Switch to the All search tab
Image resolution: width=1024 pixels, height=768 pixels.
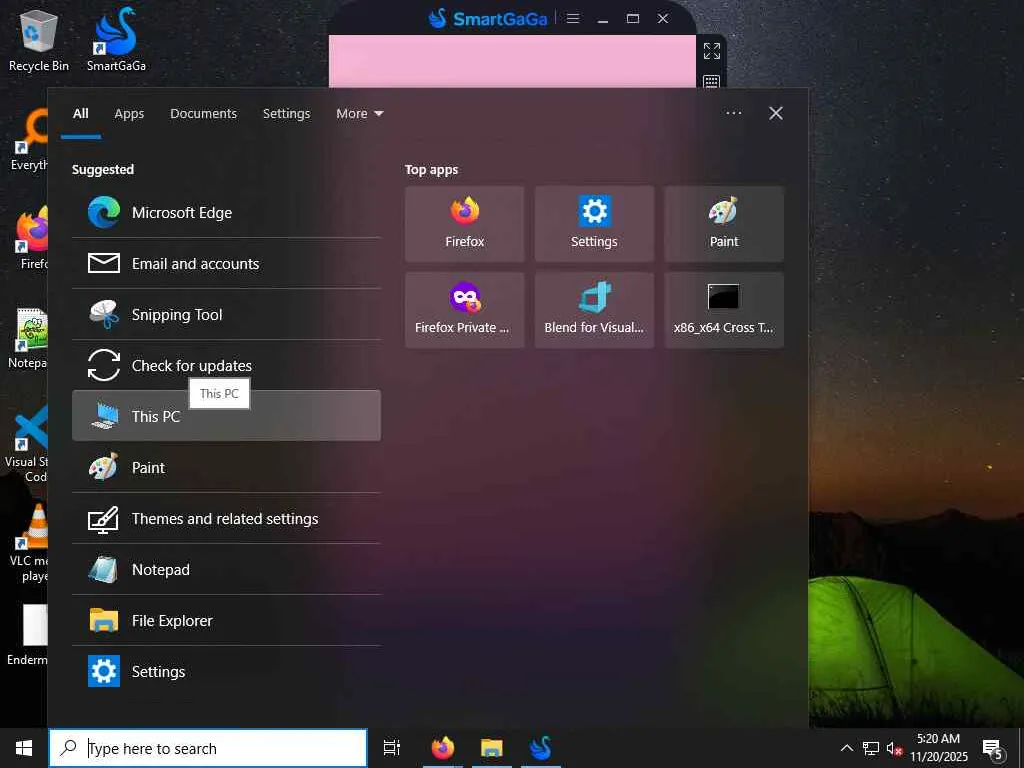click(x=81, y=114)
